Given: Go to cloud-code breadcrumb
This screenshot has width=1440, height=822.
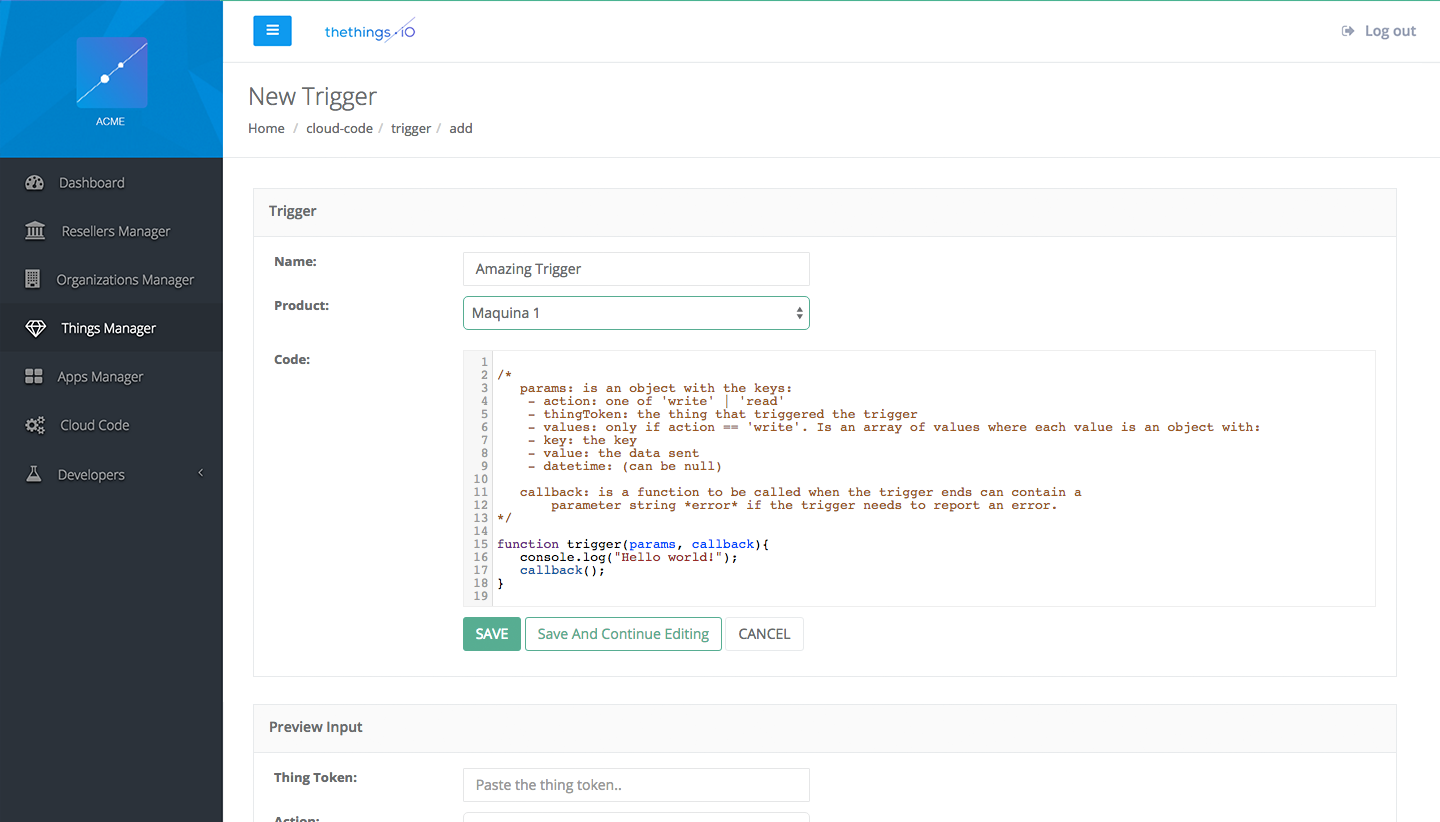Looking at the screenshot, I should pyautogui.click(x=339, y=128).
